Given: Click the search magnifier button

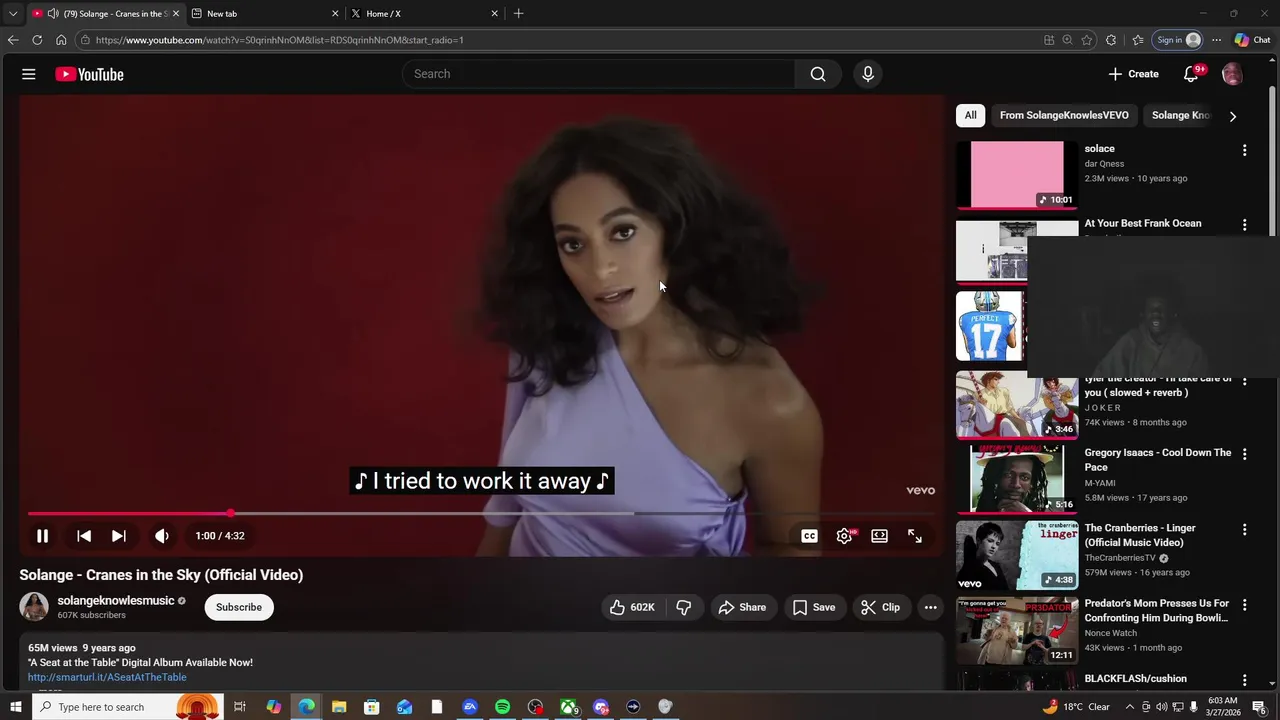Looking at the screenshot, I should coord(818,74).
